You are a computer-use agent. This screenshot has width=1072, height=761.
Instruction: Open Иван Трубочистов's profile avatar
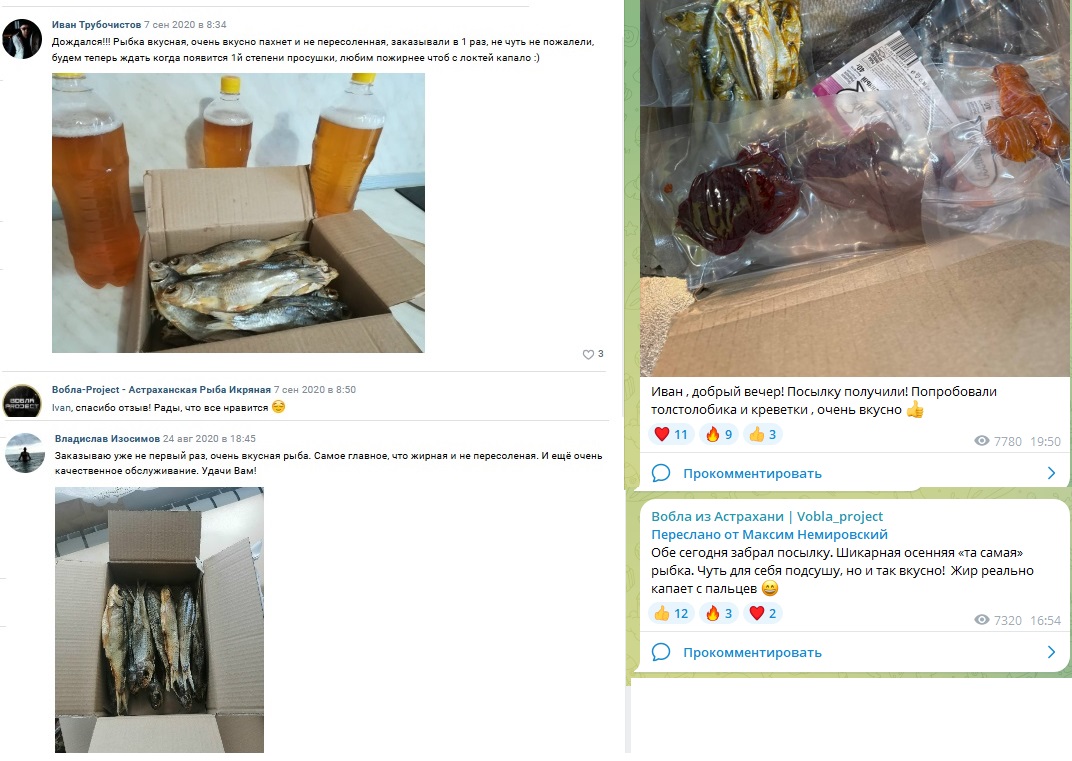click(22, 39)
